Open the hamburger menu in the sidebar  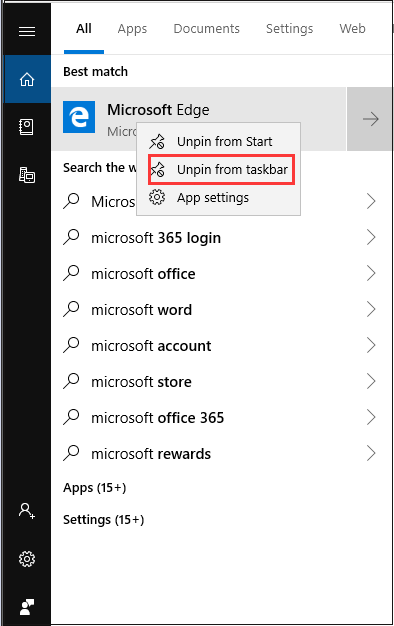(27, 31)
